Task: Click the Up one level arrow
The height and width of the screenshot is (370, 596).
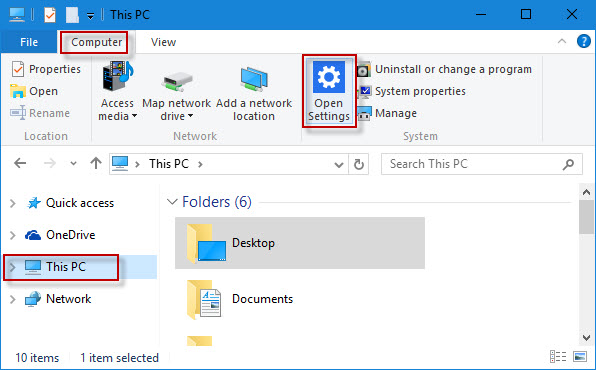Action: [96, 164]
